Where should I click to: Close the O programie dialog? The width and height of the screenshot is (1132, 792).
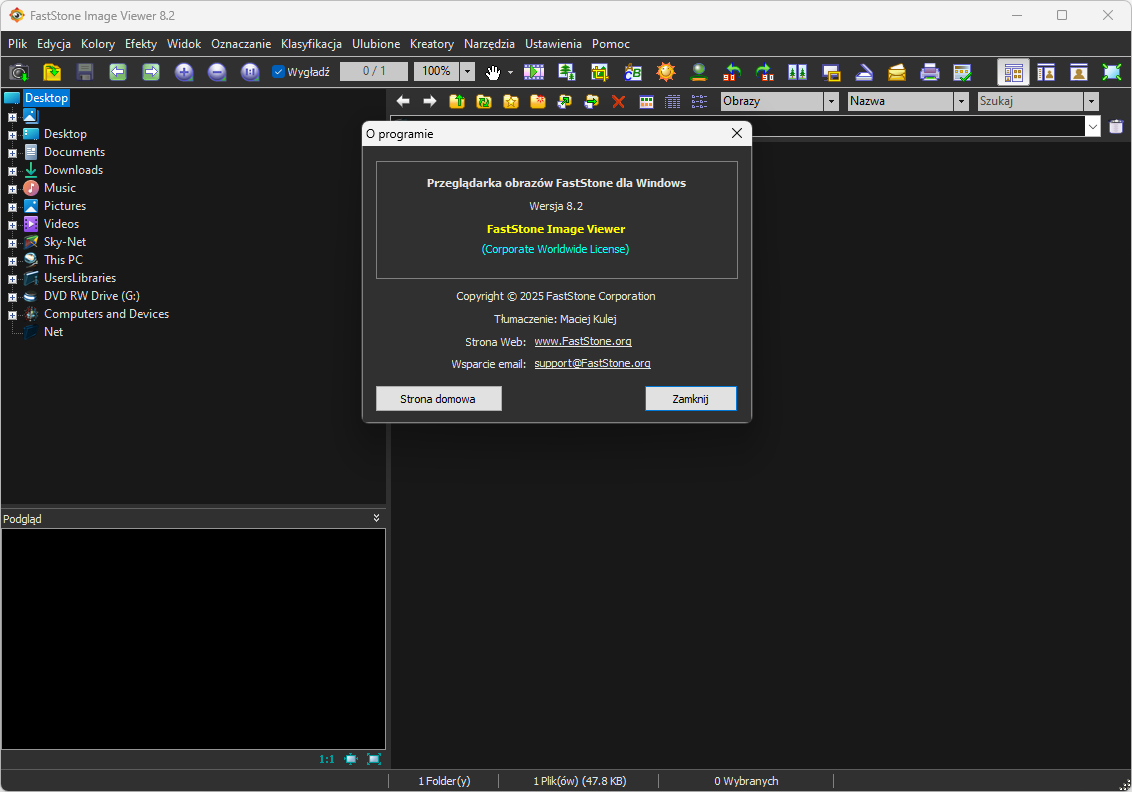point(736,133)
